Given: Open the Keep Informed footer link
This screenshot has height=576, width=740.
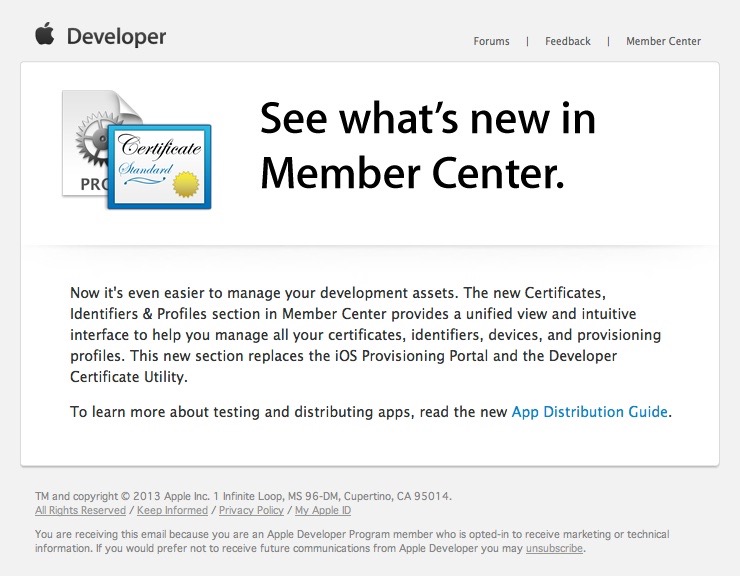Looking at the screenshot, I should point(172,510).
